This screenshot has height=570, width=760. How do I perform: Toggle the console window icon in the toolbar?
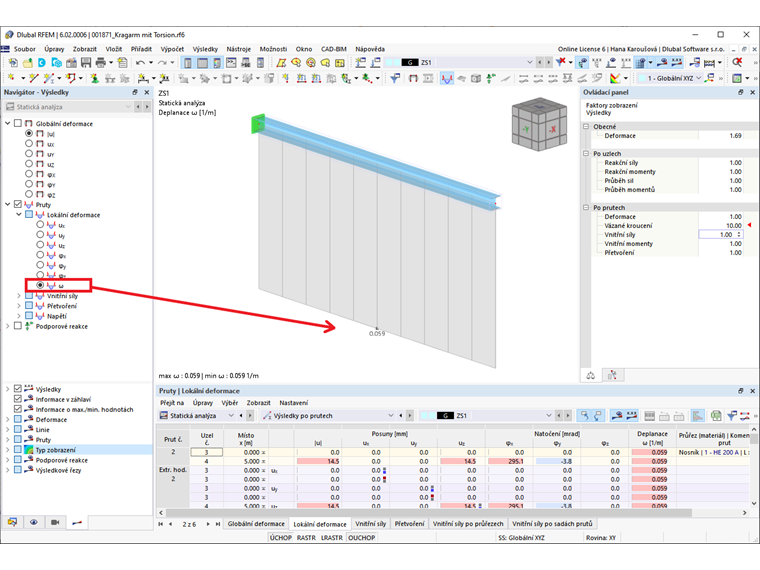(231, 63)
